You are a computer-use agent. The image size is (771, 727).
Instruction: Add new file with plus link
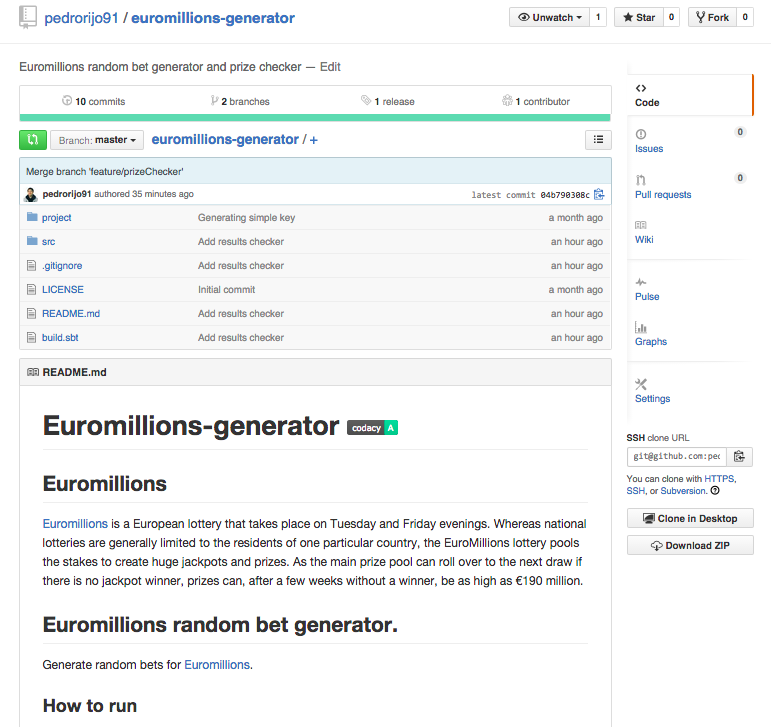tap(314, 140)
